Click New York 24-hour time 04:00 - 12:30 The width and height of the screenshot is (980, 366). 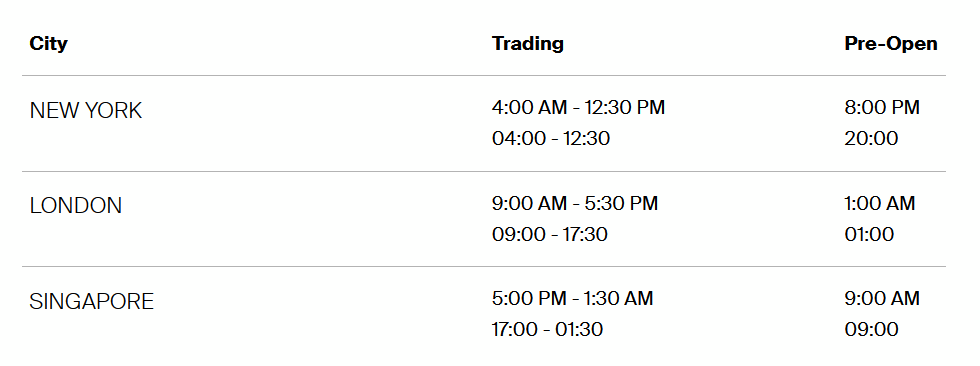[x=551, y=138]
